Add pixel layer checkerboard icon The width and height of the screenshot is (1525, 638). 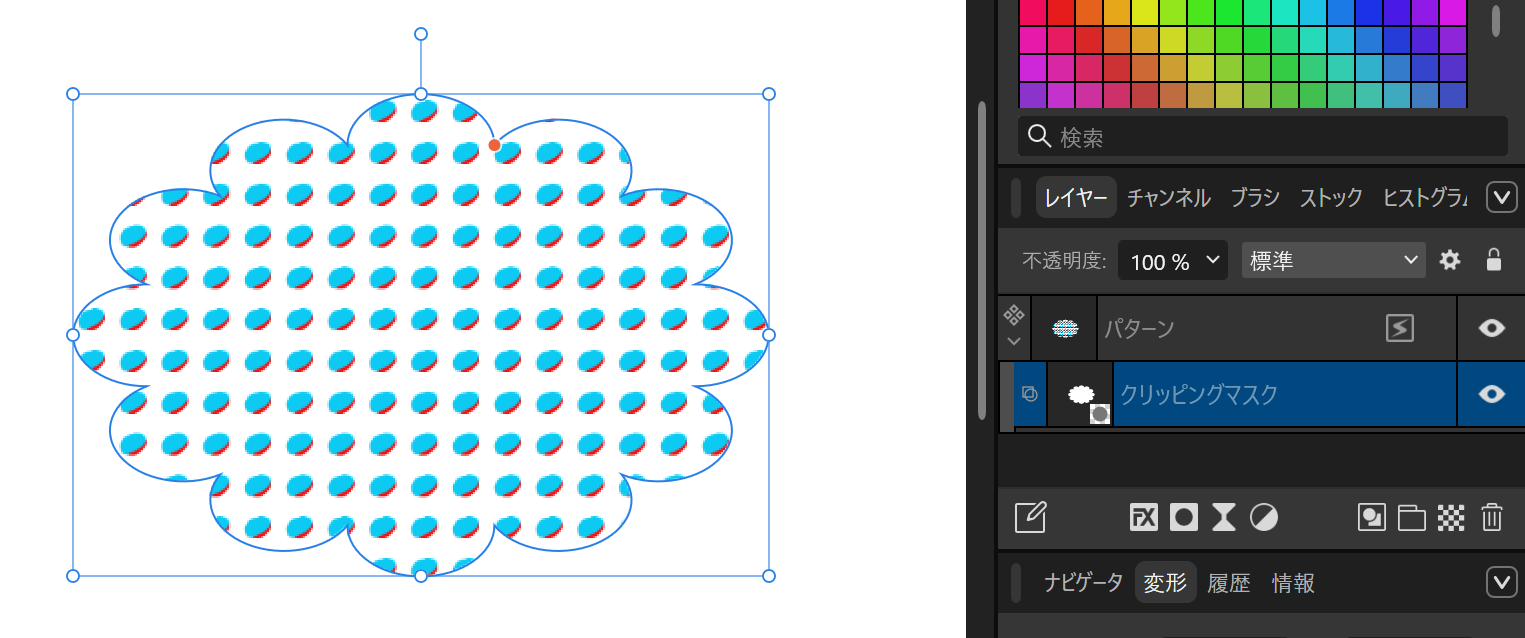pos(1451,517)
